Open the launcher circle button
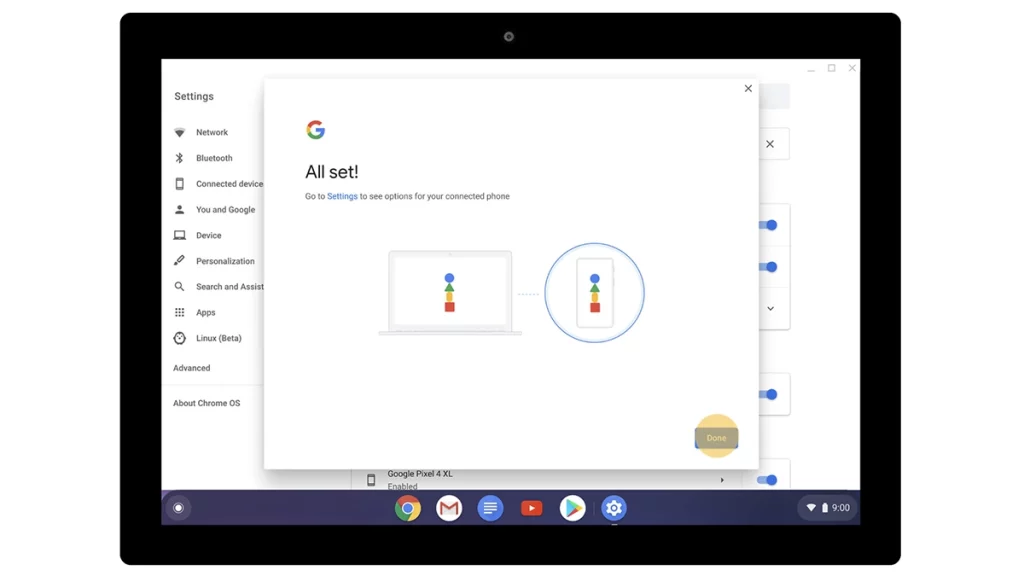1024x576 pixels. tap(178, 507)
